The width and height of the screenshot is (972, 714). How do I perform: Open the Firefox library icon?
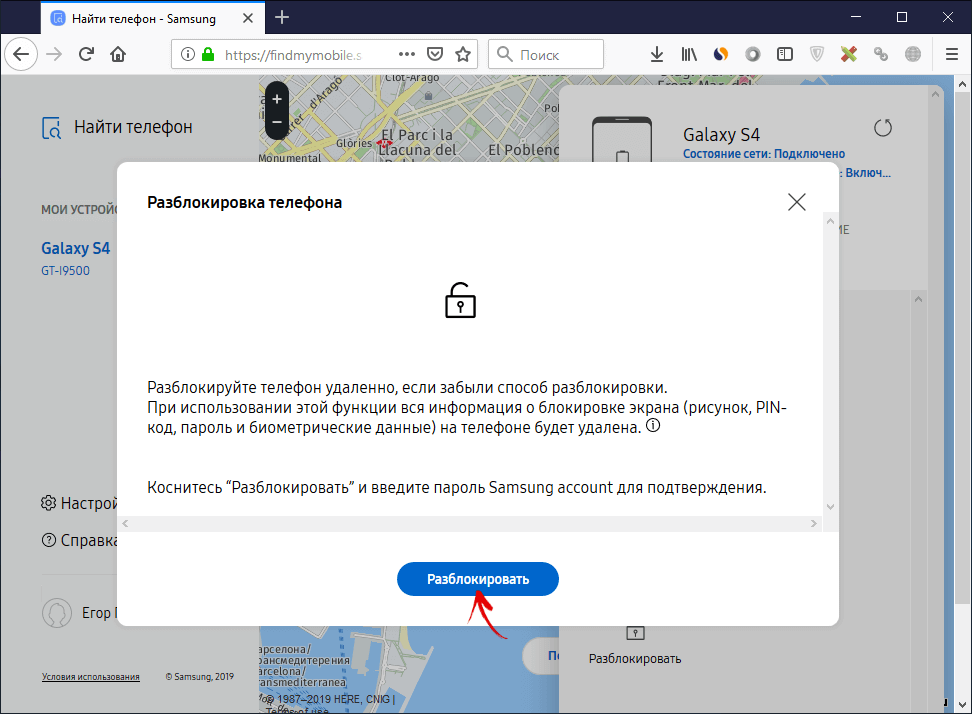coord(689,55)
